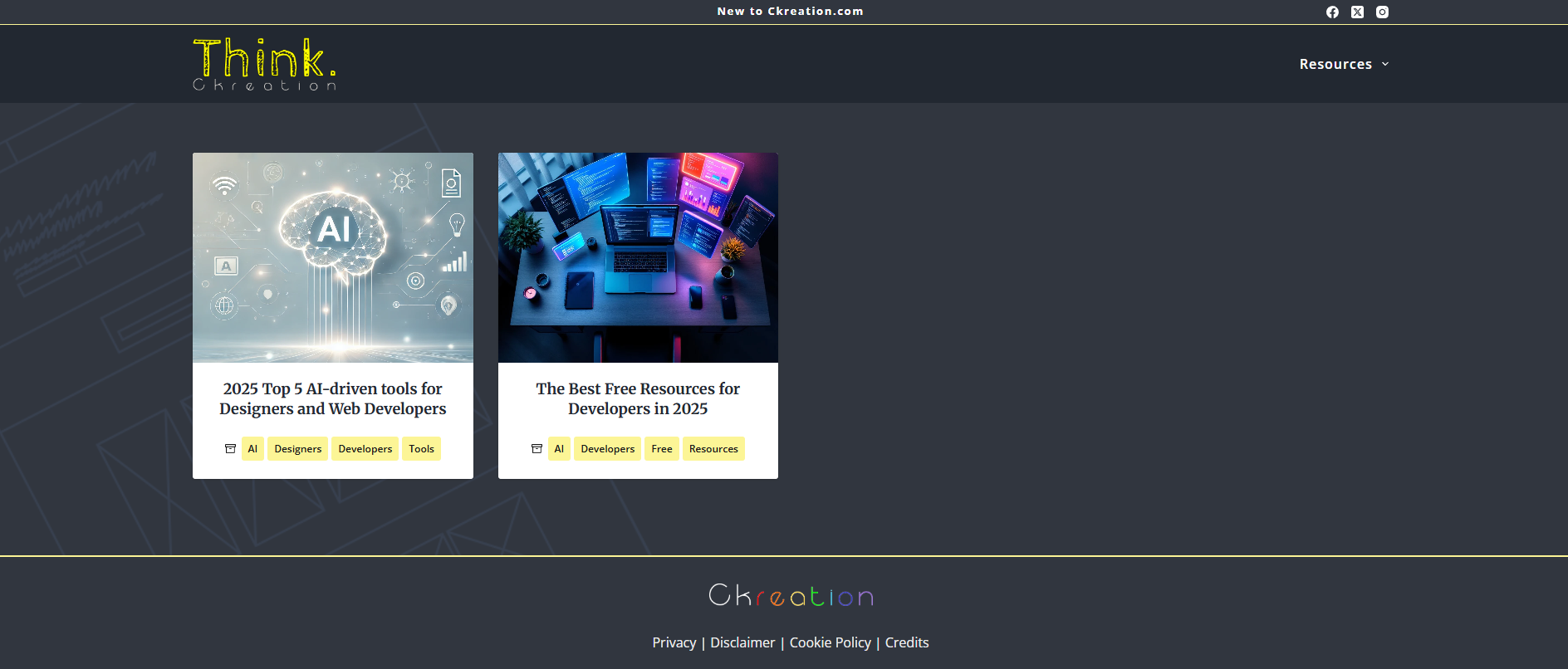Open the AI brain article thumbnail
This screenshot has height=669, width=1568.
pyautogui.click(x=333, y=257)
